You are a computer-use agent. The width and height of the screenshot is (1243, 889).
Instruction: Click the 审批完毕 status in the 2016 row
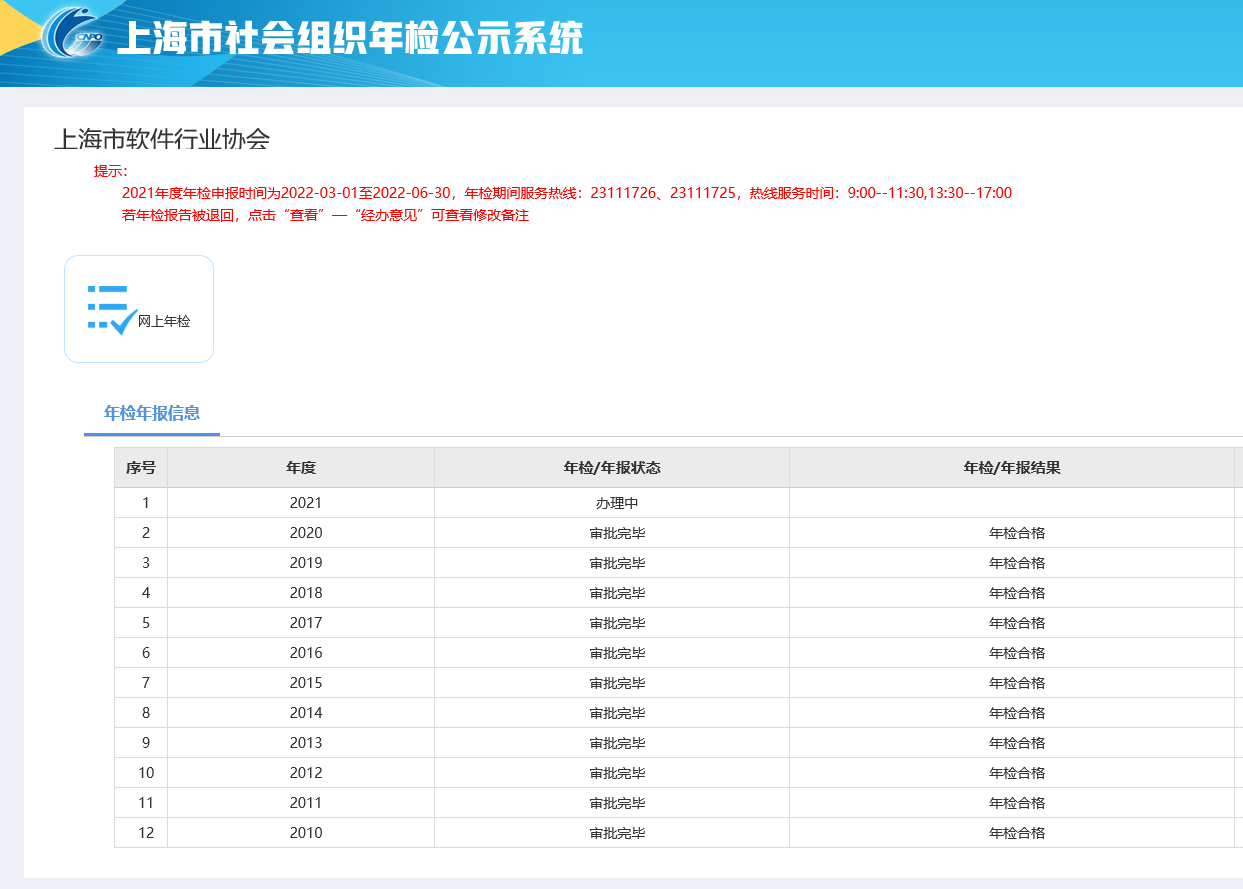617,653
